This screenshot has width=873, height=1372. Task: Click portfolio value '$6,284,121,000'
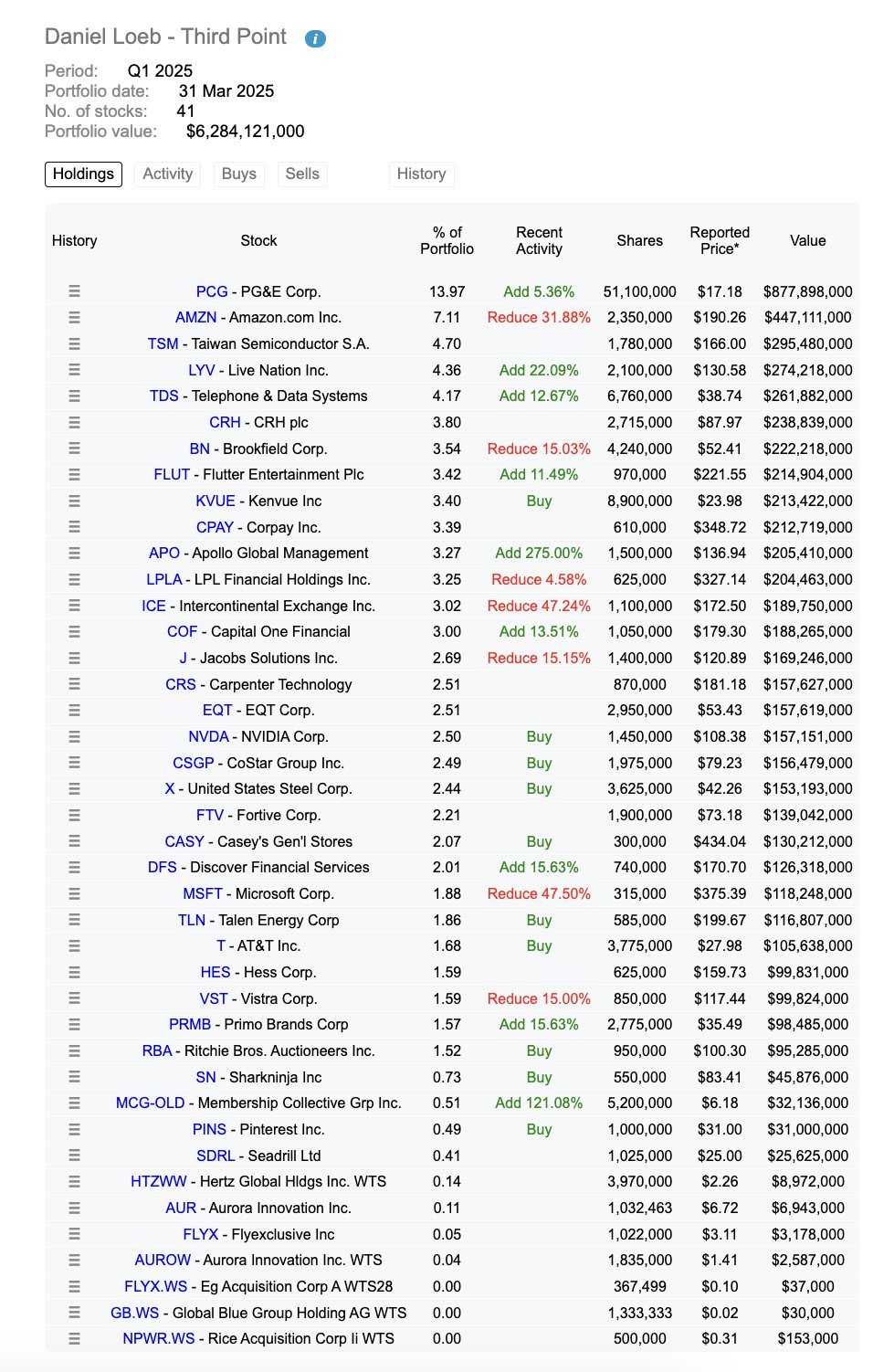tap(245, 132)
